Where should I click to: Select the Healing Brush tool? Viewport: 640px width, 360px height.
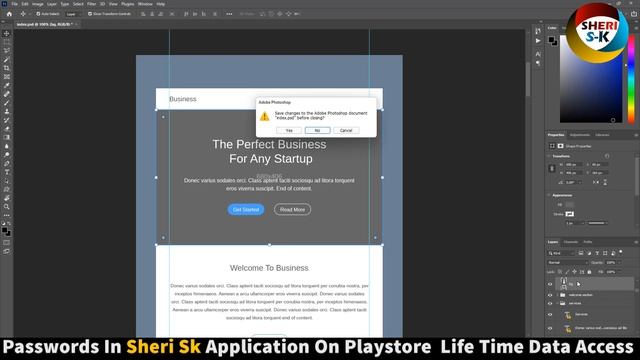tap(7, 94)
